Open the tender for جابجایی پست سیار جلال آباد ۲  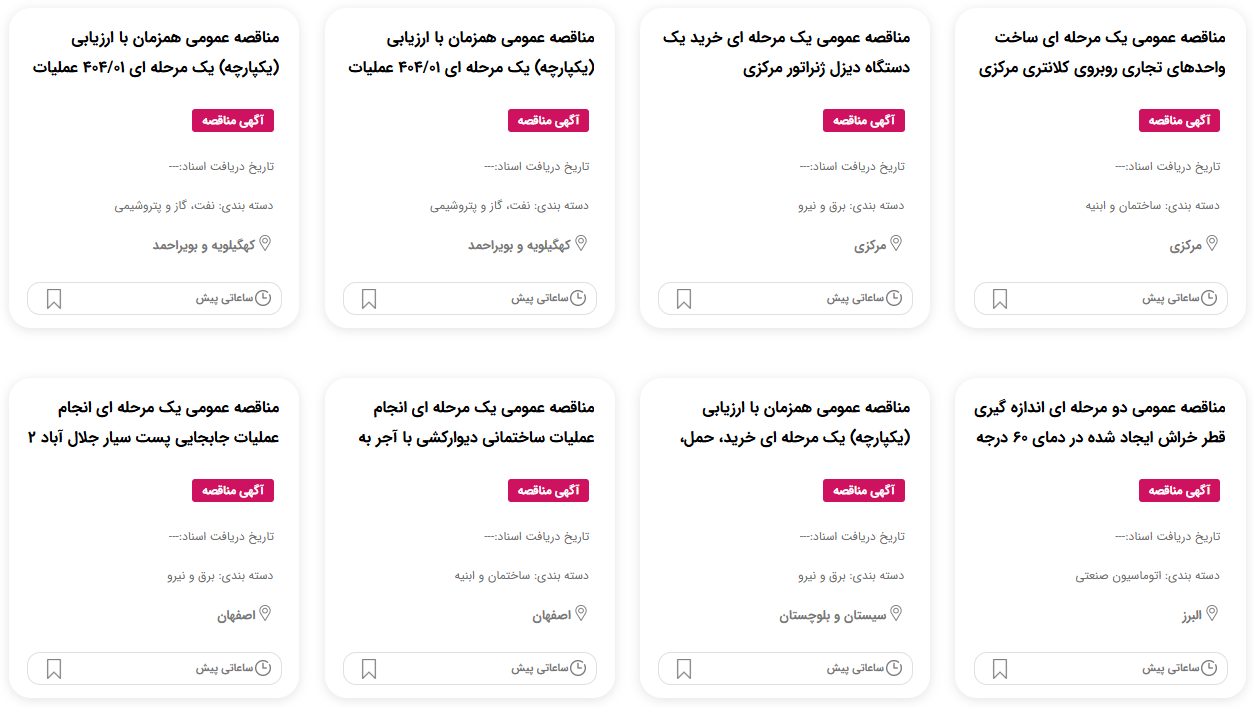coord(159,423)
